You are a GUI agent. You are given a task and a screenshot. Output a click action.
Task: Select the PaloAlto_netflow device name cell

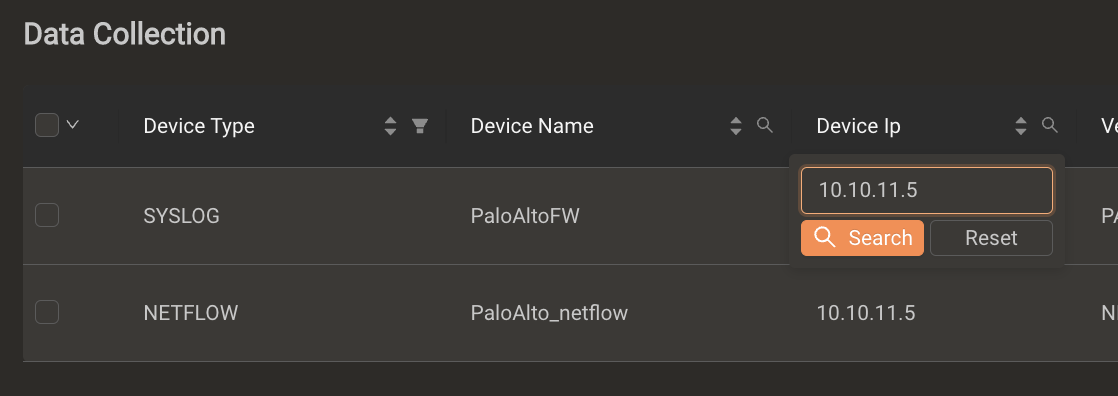[550, 313]
